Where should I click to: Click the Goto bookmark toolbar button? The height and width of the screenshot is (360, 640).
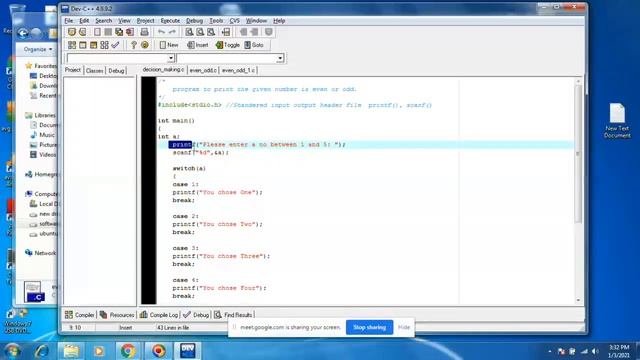pos(254,45)
